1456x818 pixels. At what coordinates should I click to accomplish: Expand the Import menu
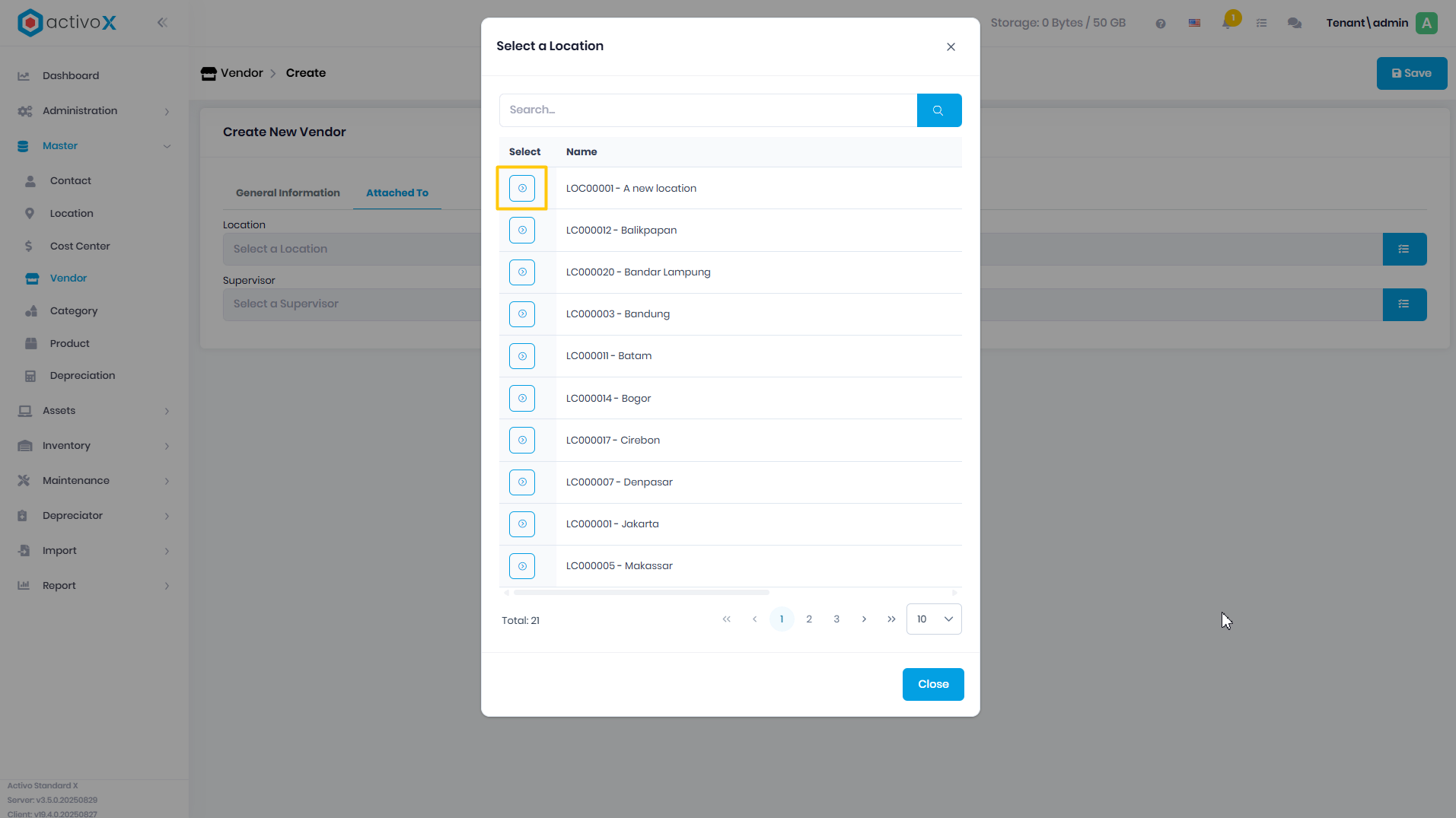coord(94,550)
